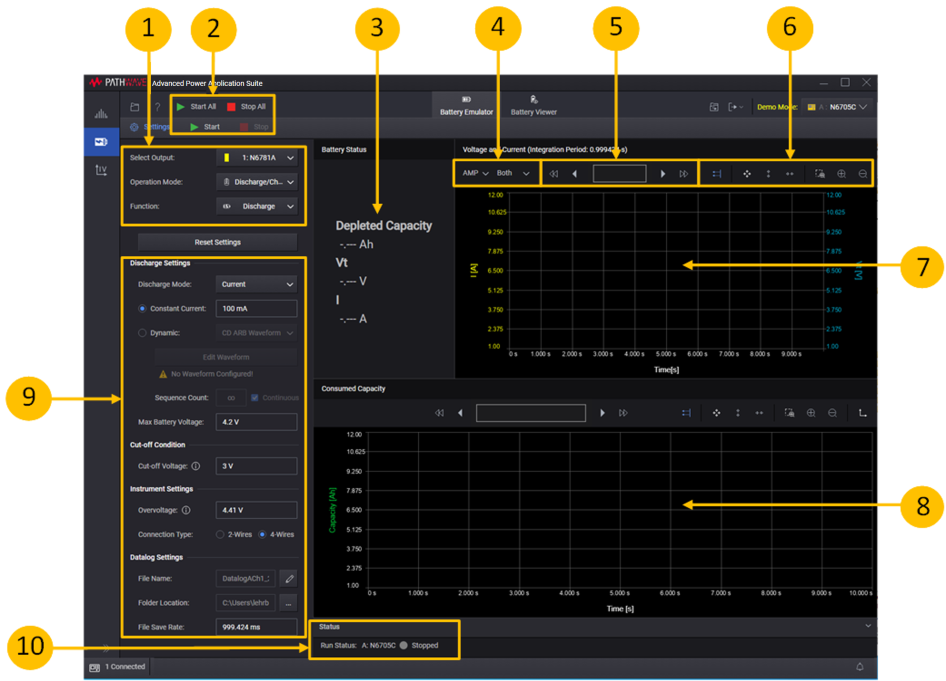Select the battery emulator icon in the left sidebar
This screenshot has width=946, height=681.
coord(101,142)
